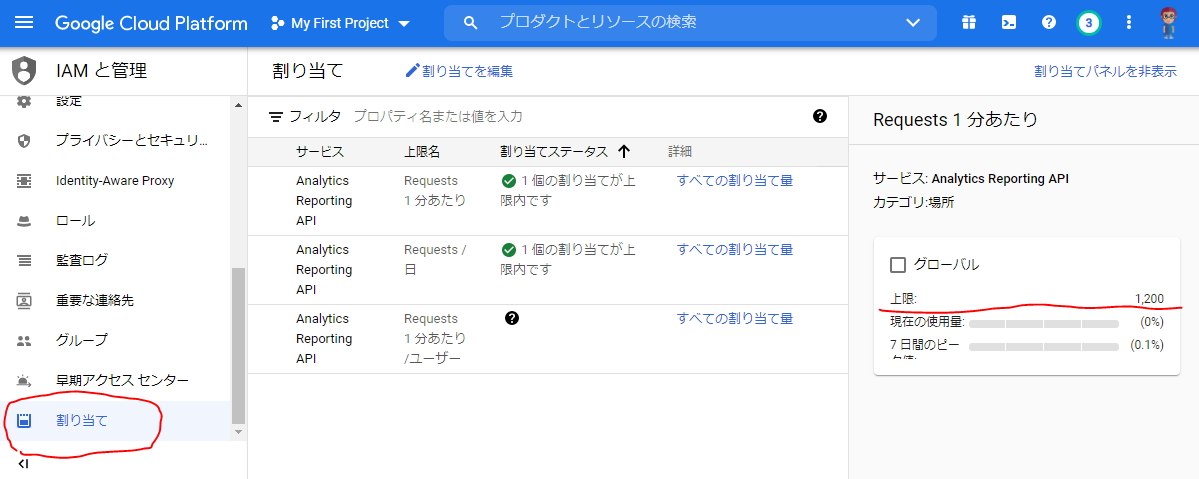The height and width of the screenshot is (479, 1199).
Task: Focus the products and resources search field
Action: [690, 23]
